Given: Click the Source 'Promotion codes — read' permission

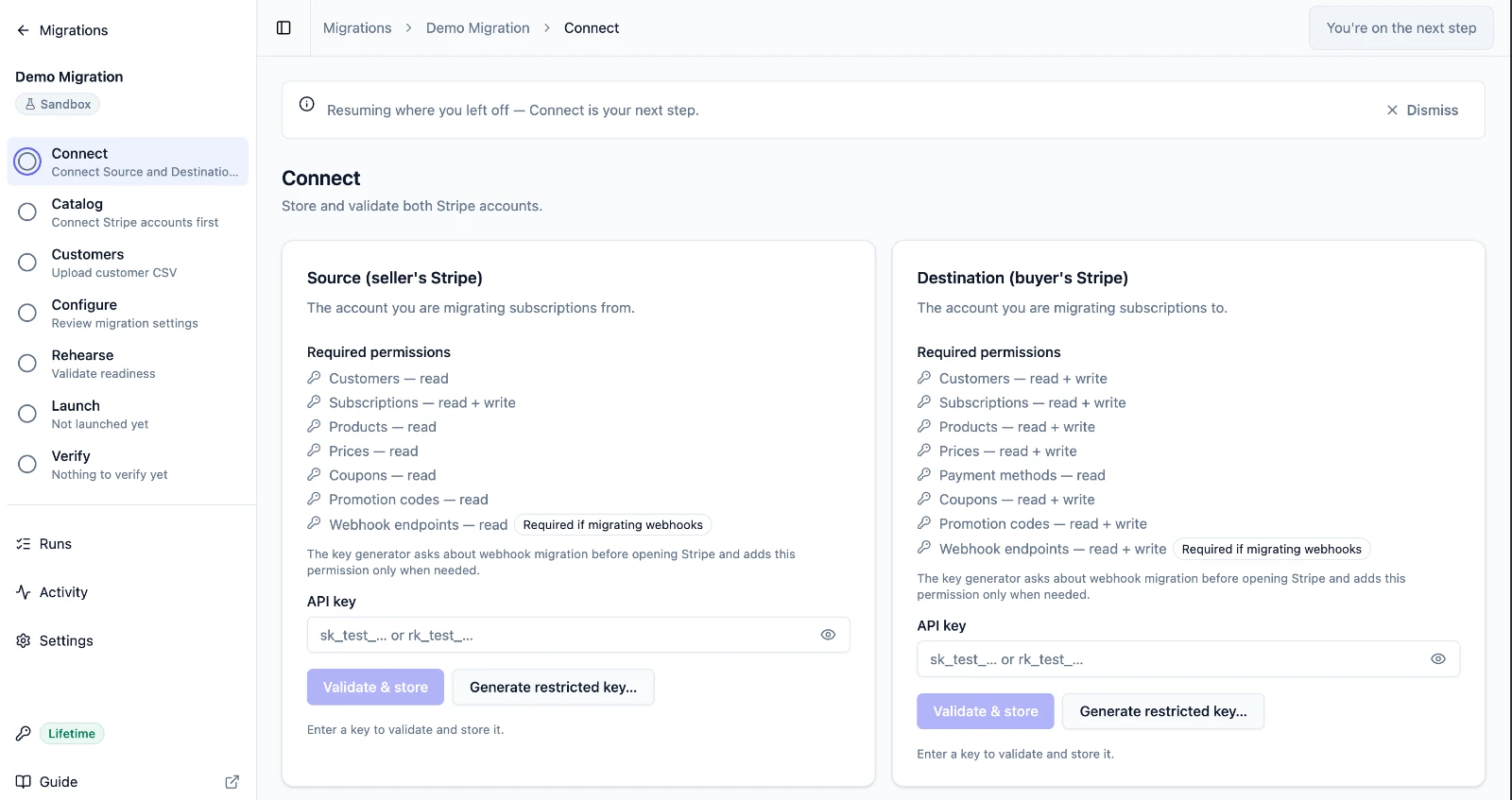Looking at the screenshot, I should click(408, 500).
